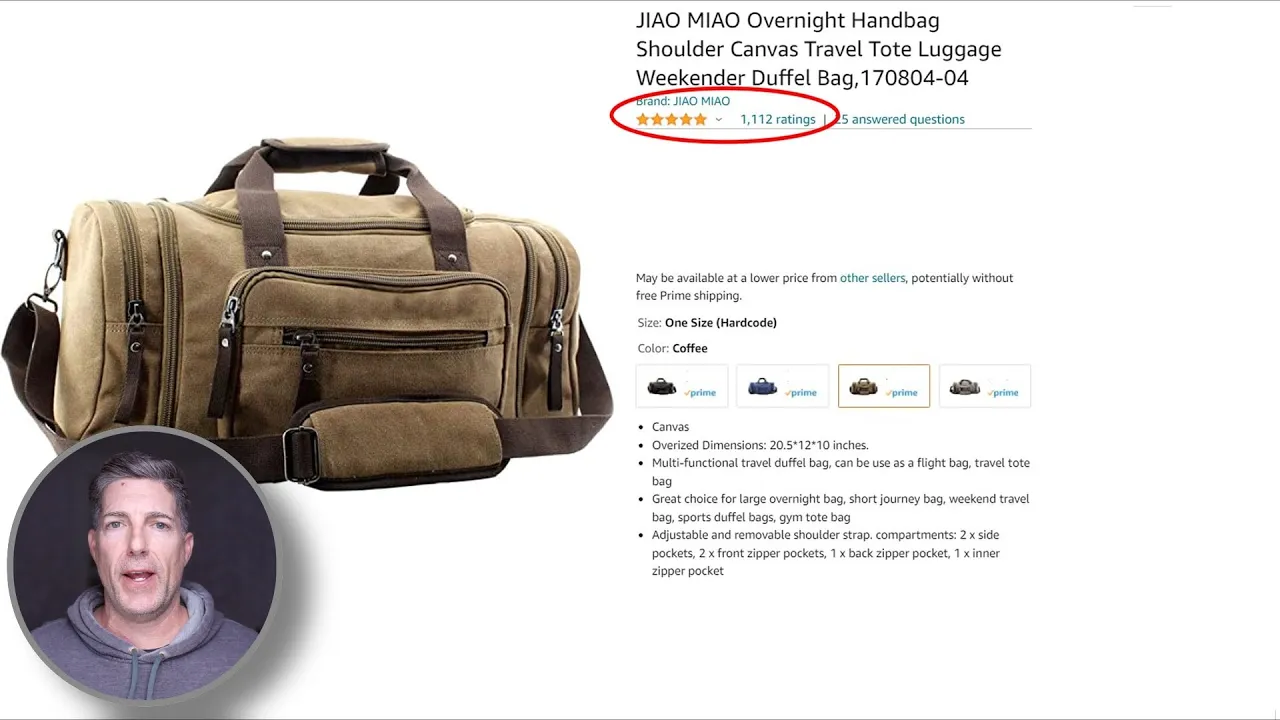
Task: Click the Prime badge on coffee bag swatch
Action: pyautogui.click(x=902, y=393)
